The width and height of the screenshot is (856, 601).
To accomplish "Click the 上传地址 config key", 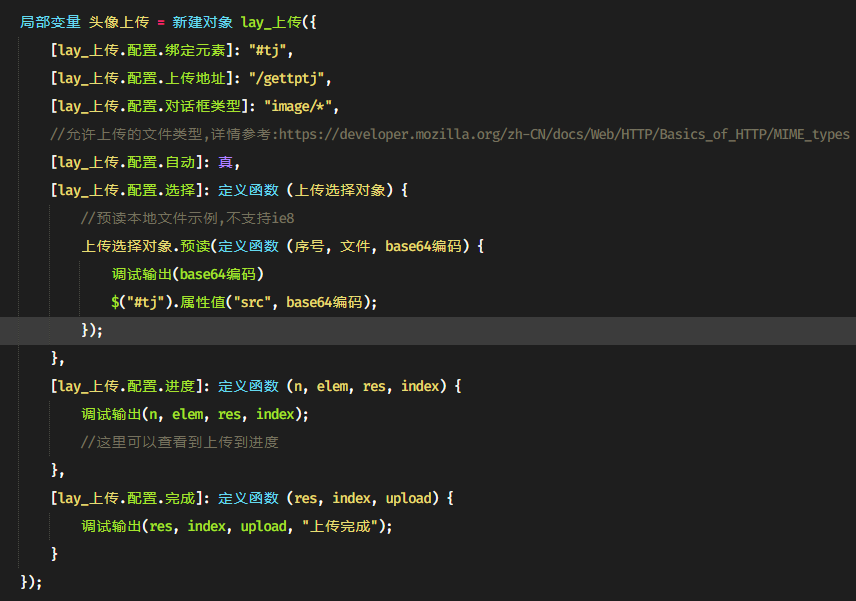I will click(x=195, y=79).
